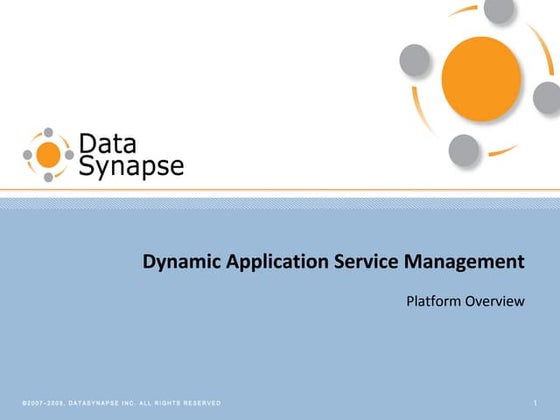Select the title 'Dynamic Application Service Management'
Image resolution: width=560 pixels, height=420 pixels.
[x=334, y=262]
